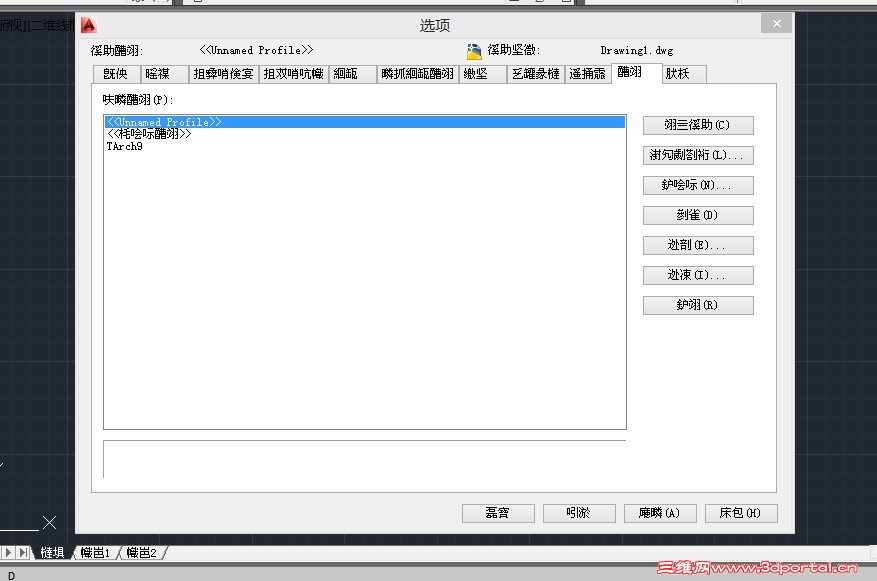Open the third (Open and Save) tab

(x=224, y=74)
